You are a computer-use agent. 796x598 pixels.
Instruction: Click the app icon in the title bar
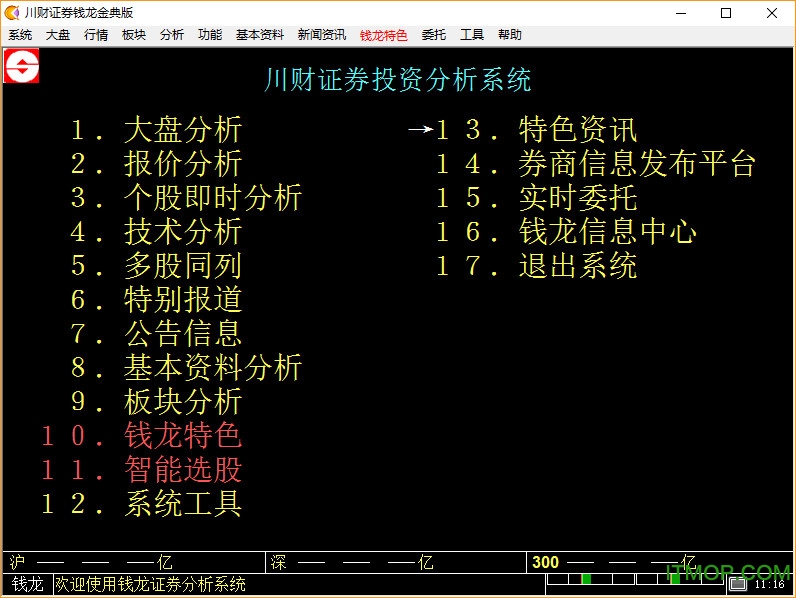[12, 13]
